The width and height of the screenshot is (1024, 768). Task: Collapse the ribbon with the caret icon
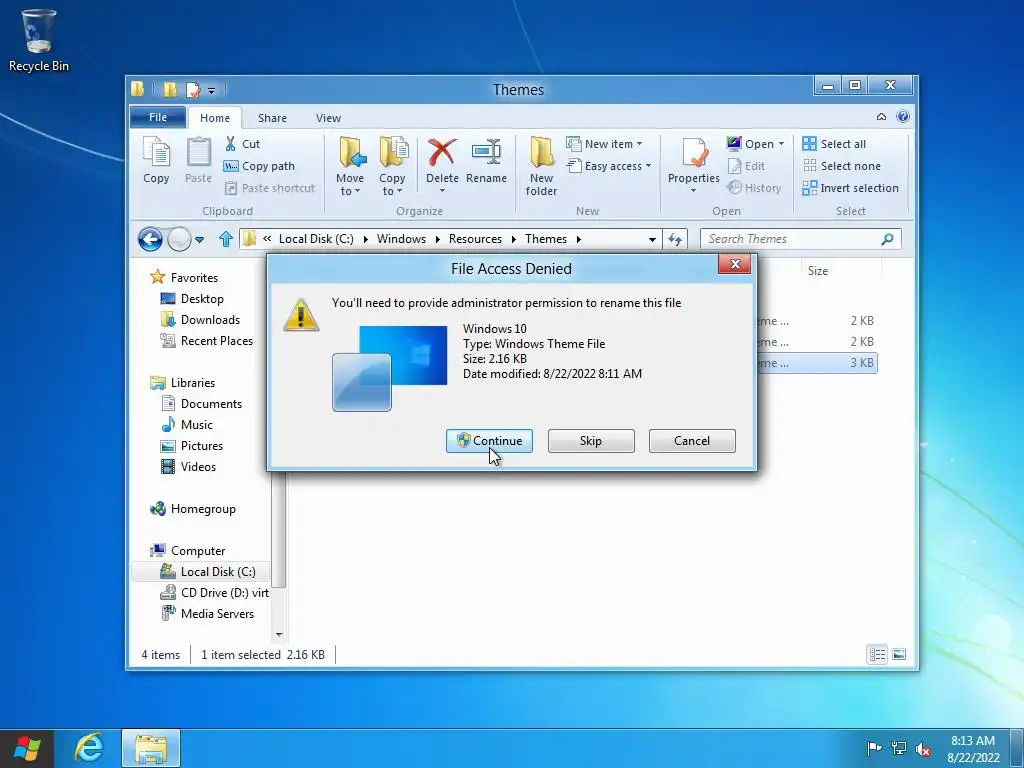881,117
